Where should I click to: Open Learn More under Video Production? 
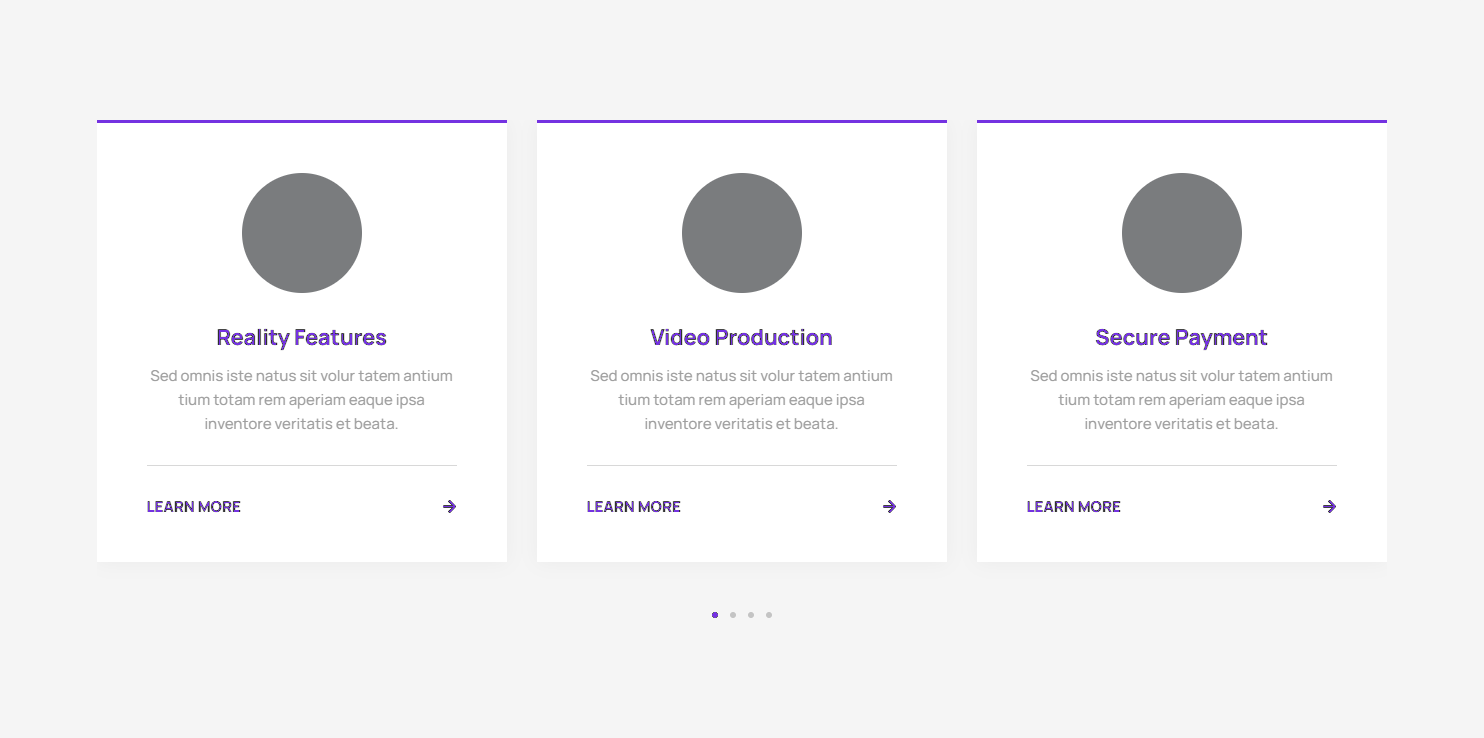coord(634,507)
